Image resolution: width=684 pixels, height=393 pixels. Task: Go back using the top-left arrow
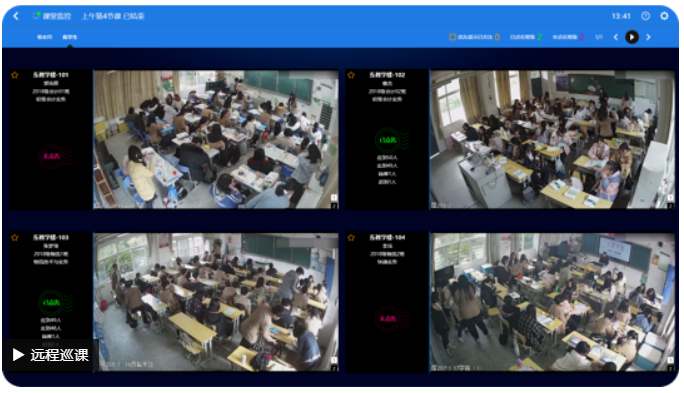coord(16,16)
